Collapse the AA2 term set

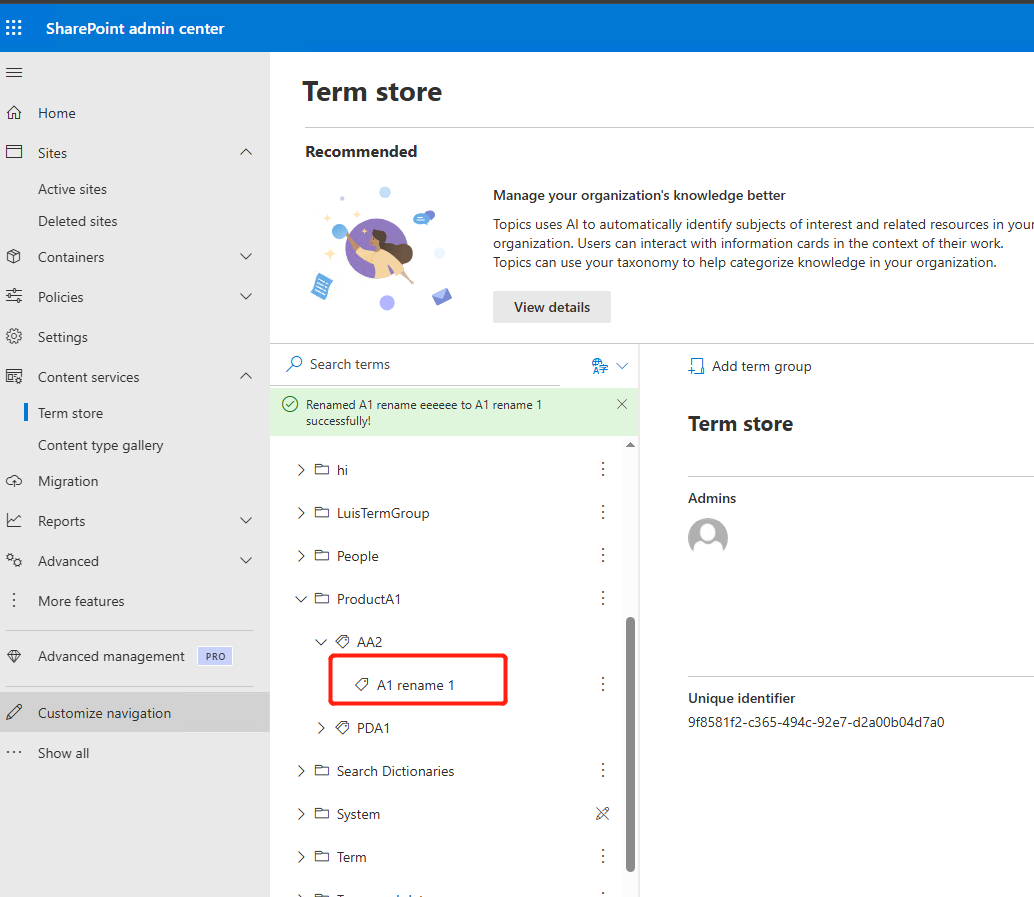321,642
